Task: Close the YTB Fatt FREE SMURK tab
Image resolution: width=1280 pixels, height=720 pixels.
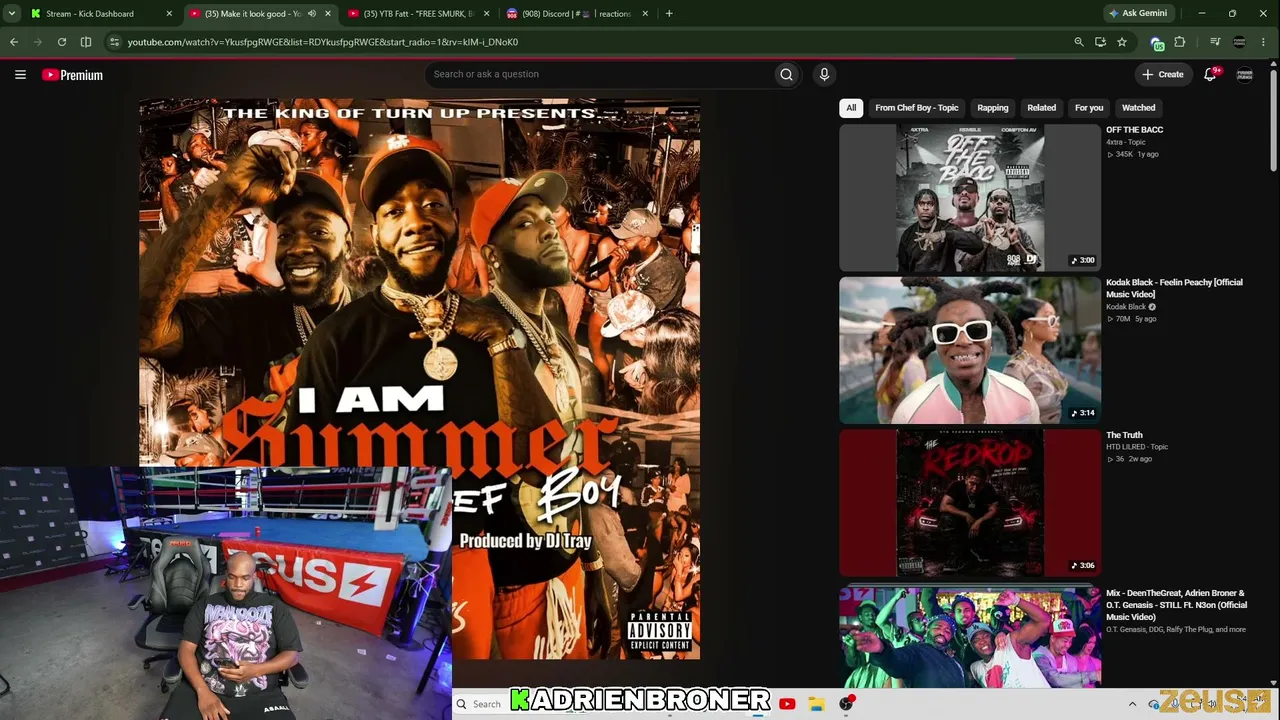Action: coord(487,14)
